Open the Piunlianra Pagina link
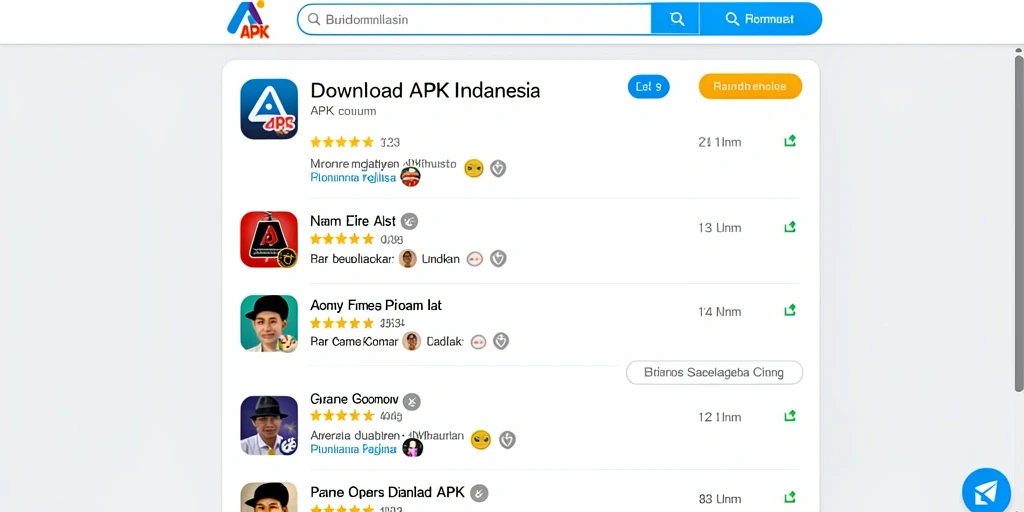Image resolution: width=1024 pixels, height=512 pixels. 353,449
